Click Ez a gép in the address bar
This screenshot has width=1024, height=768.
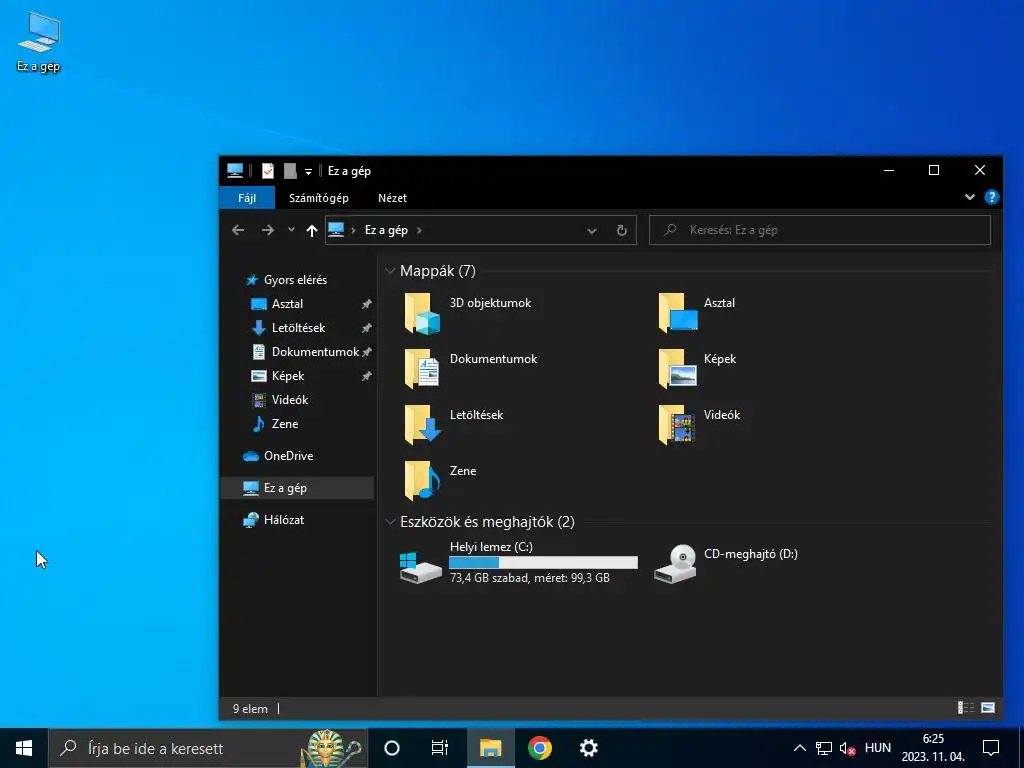pos(386,230)
